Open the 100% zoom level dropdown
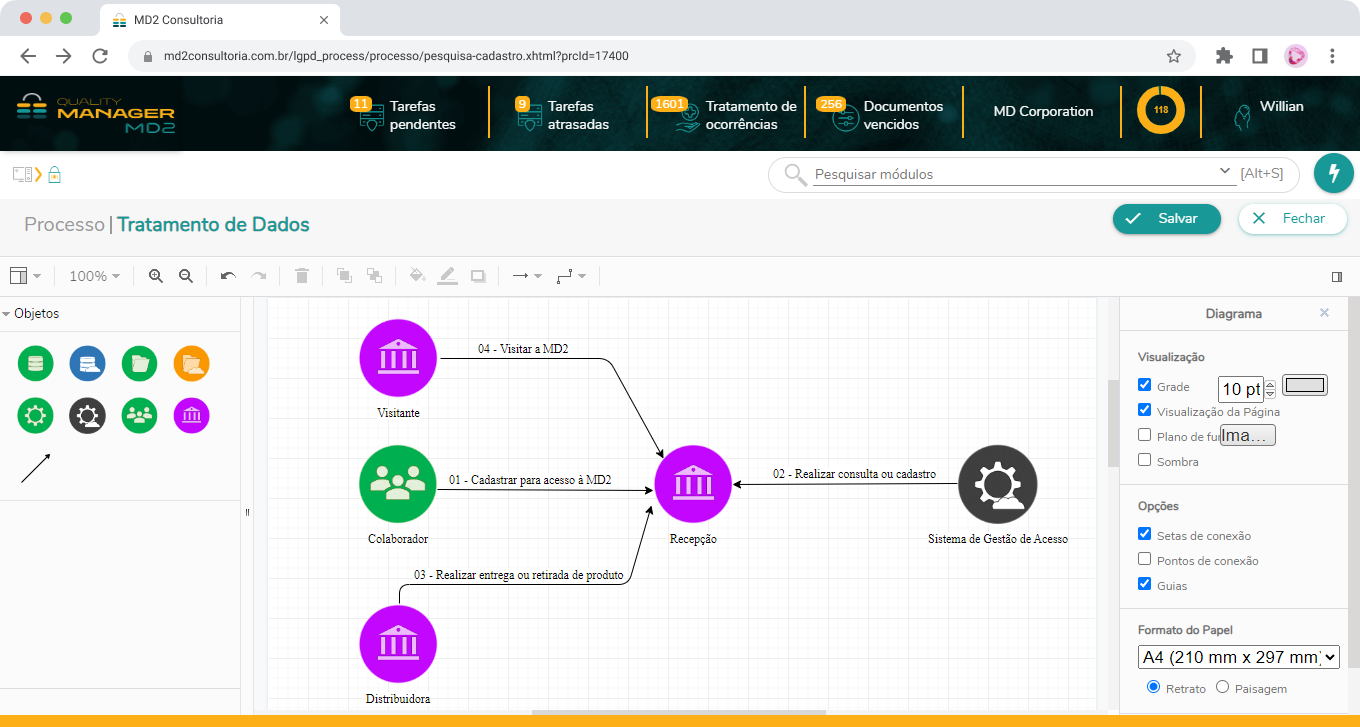1360x727 pixels. 95,276
